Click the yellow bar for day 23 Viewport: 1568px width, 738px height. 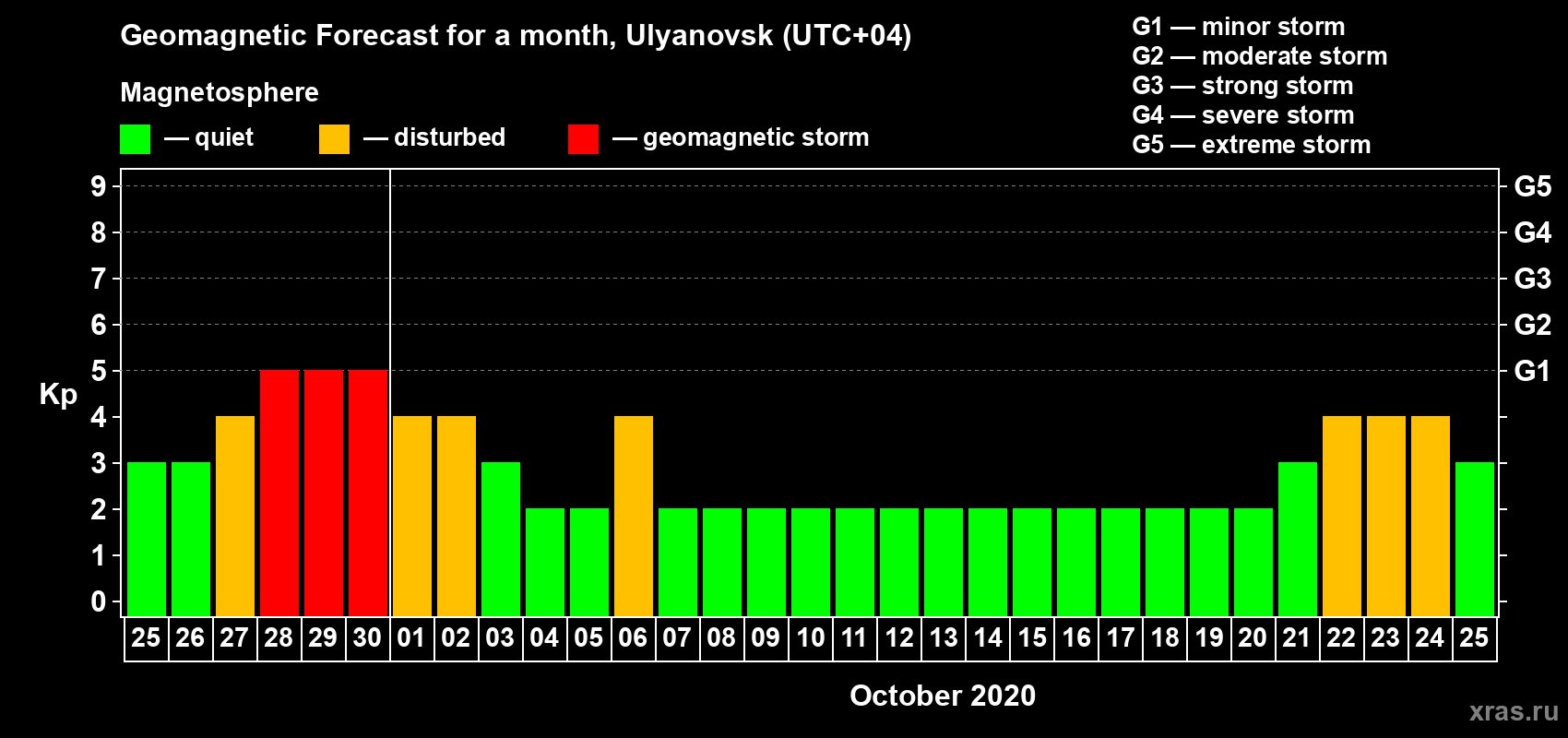(1385, 516)
